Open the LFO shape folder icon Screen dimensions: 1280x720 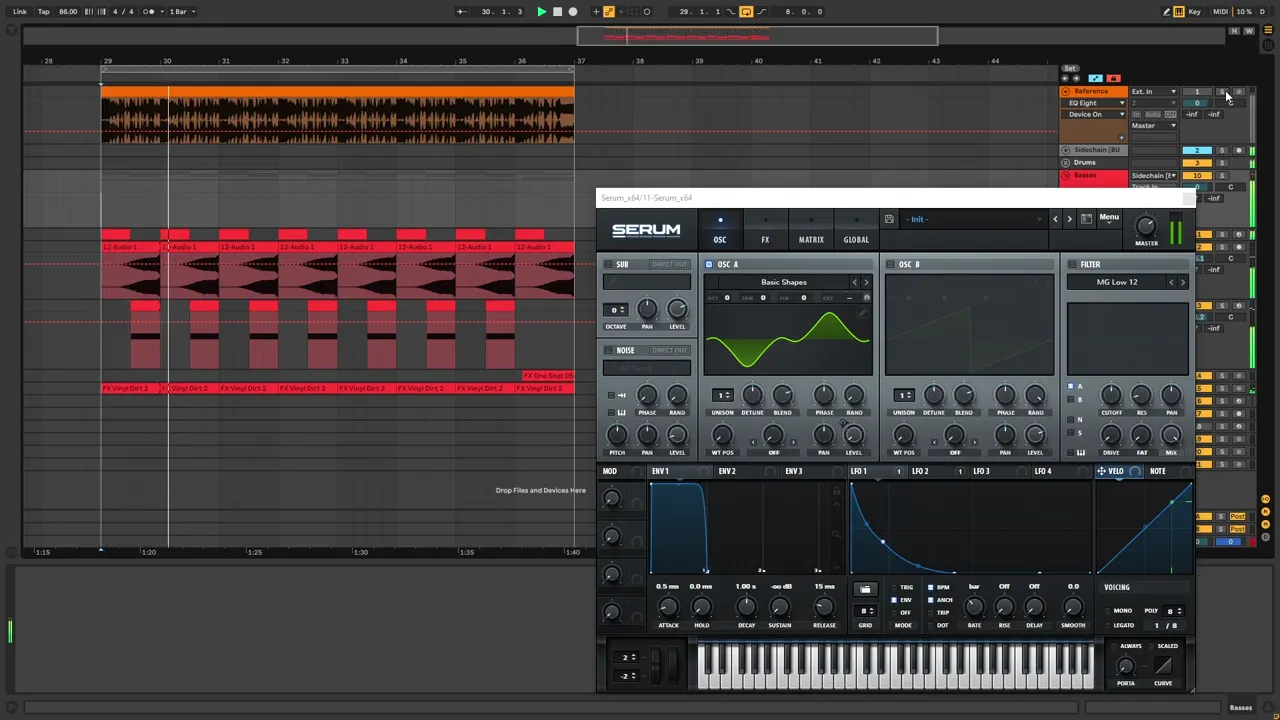[x=865, y=589]
